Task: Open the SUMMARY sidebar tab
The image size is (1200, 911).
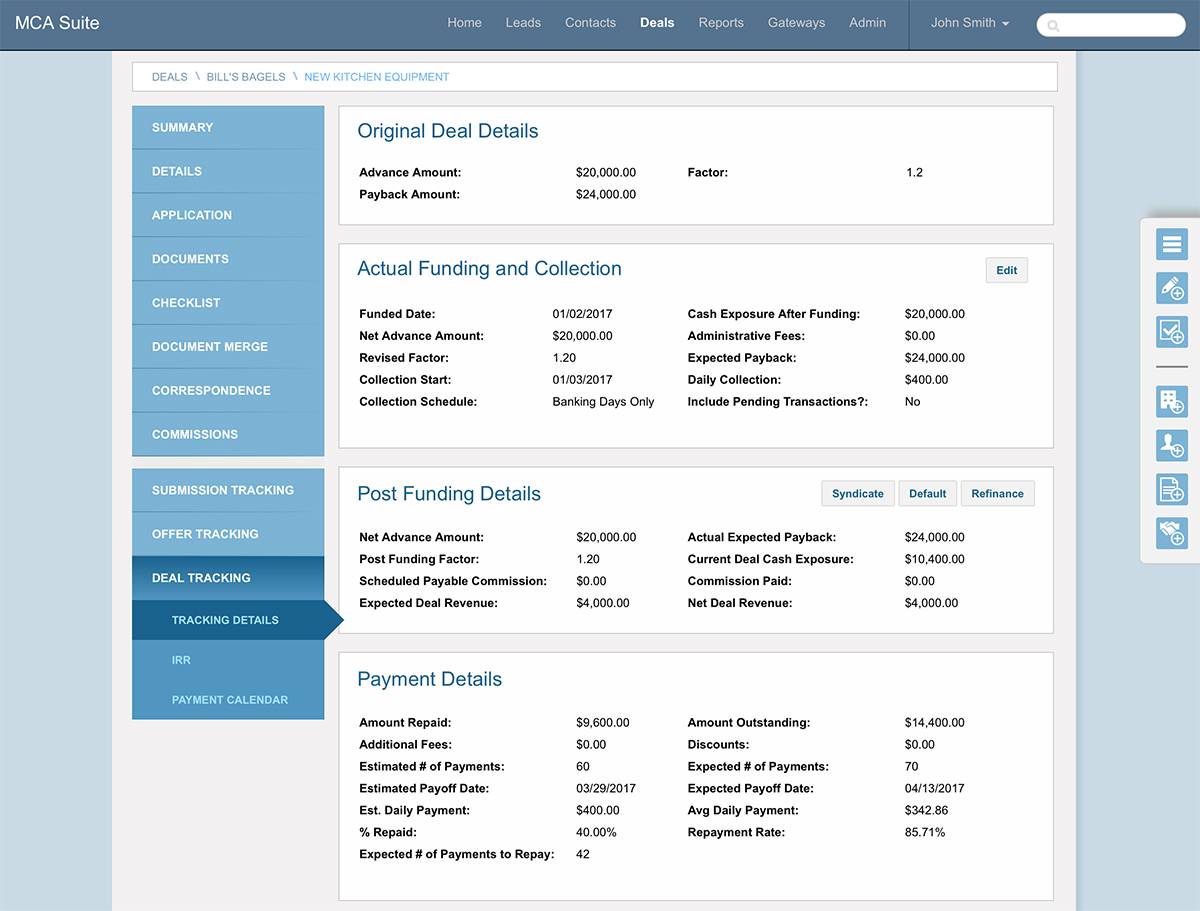Action: pyautogui.click(x=228, y=128)
